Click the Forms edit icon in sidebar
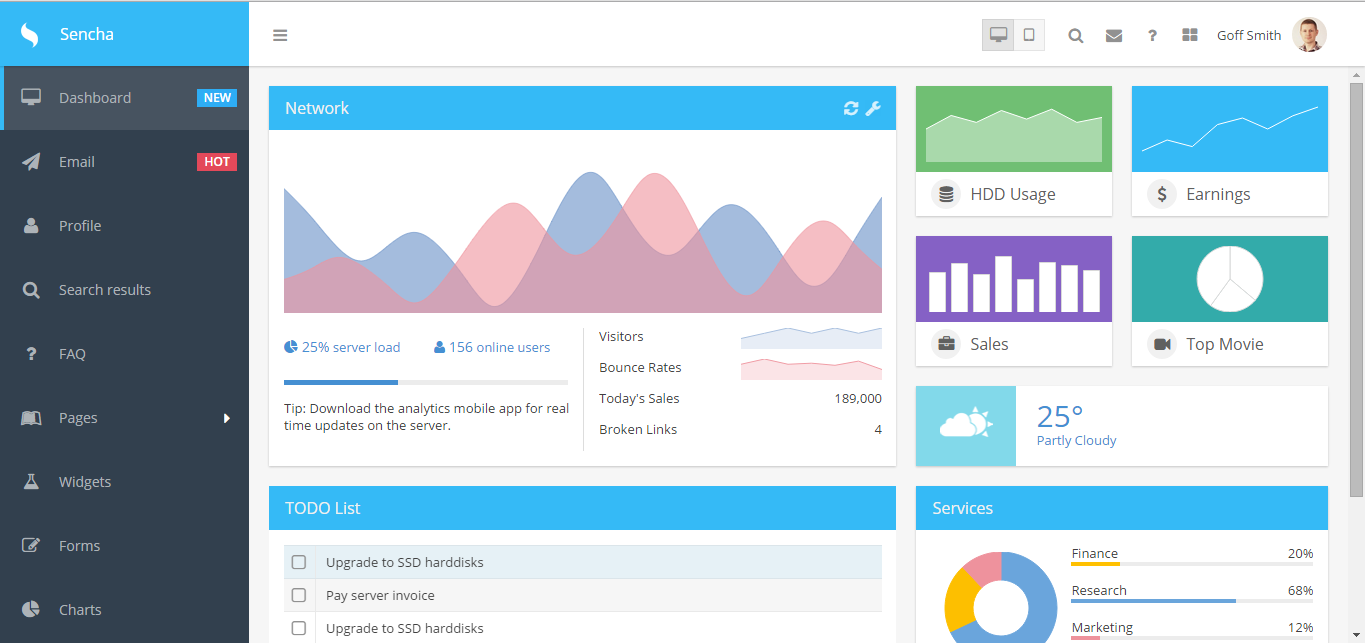Image resolution: width=1365 pixels, height=643 pixels. click(x=31, y=546)
